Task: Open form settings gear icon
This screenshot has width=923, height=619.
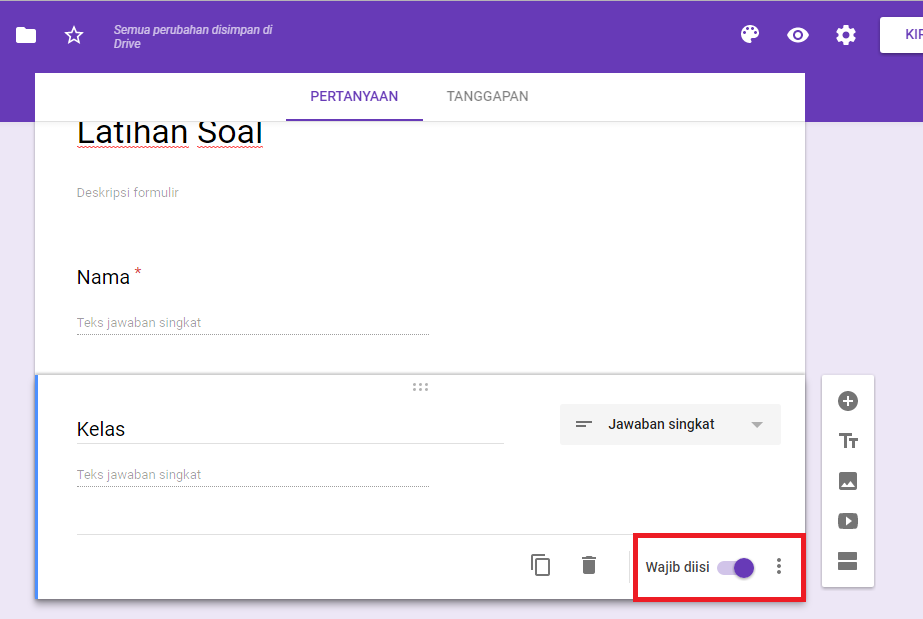Action: click(846, 35)
